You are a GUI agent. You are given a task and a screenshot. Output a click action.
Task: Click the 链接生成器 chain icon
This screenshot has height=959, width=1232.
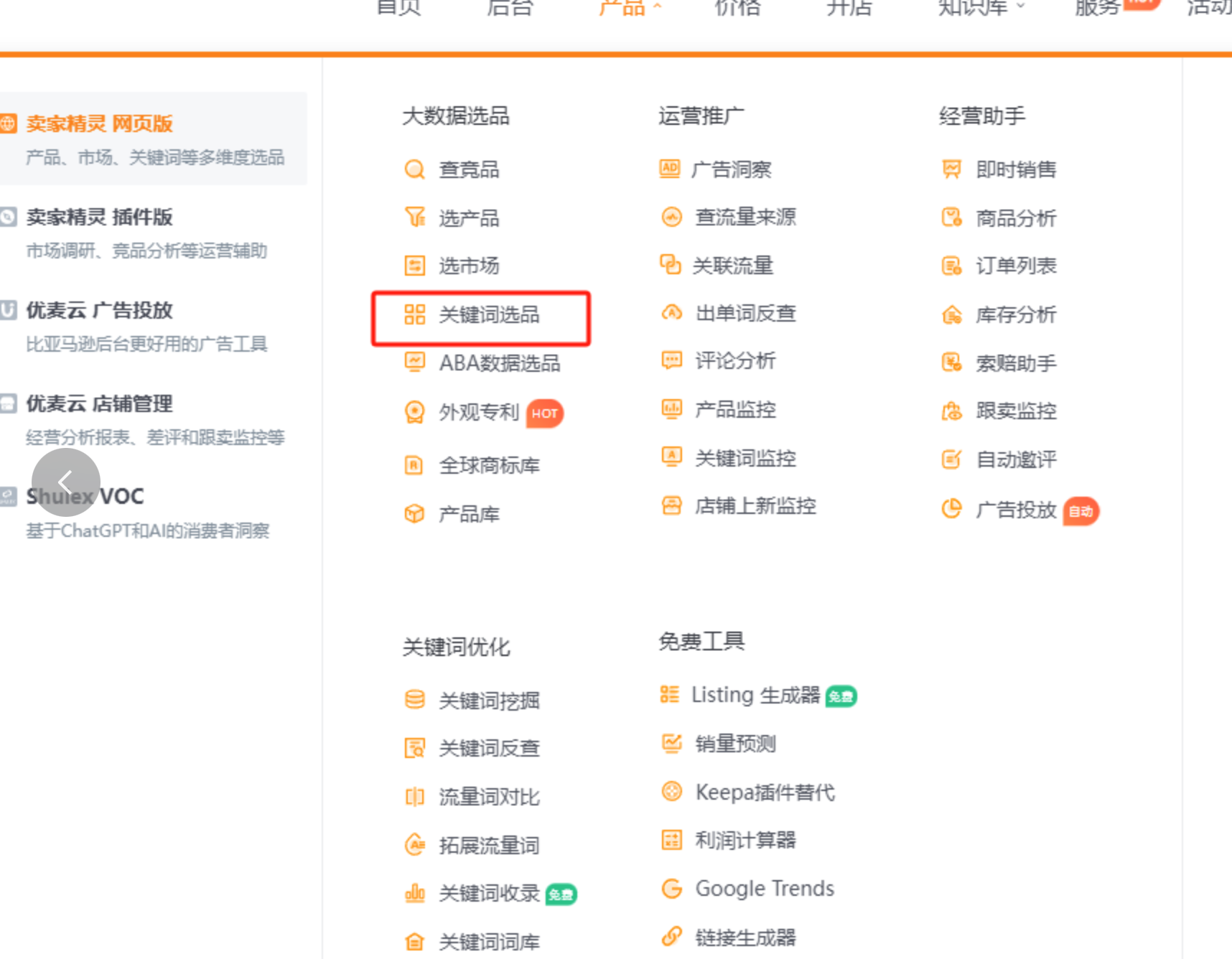671,937
